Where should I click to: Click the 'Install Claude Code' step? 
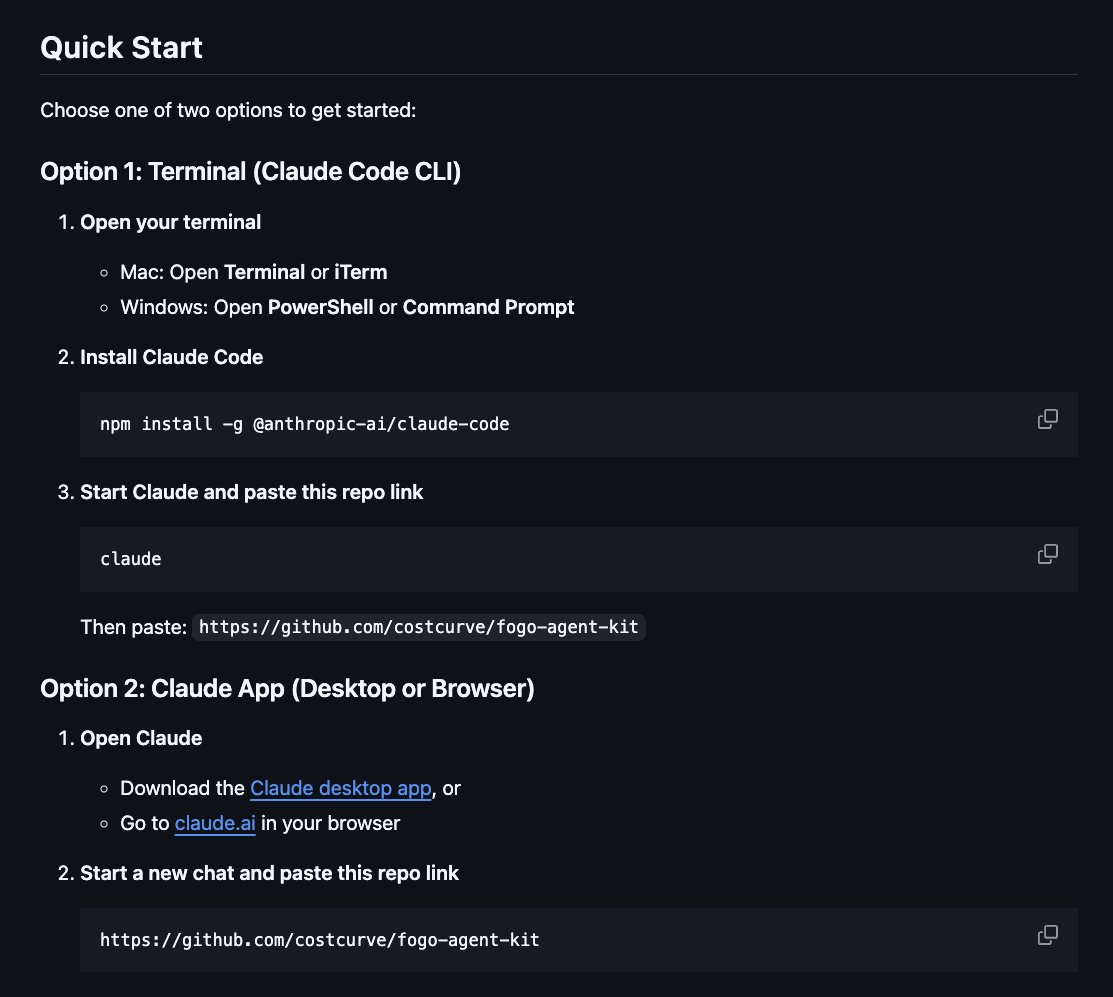171,357
